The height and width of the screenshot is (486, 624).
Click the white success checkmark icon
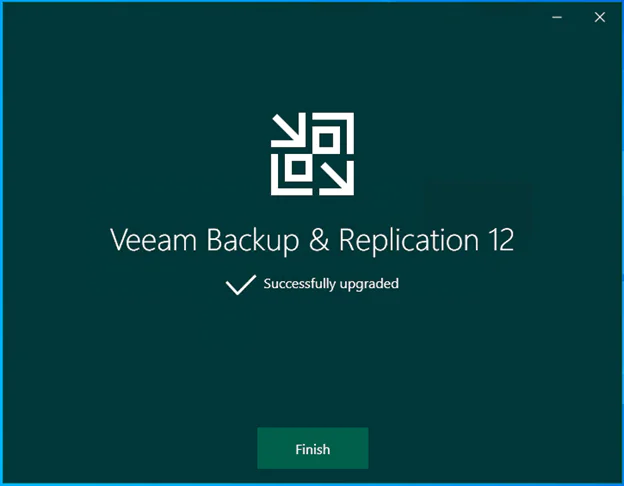[241, 285]
